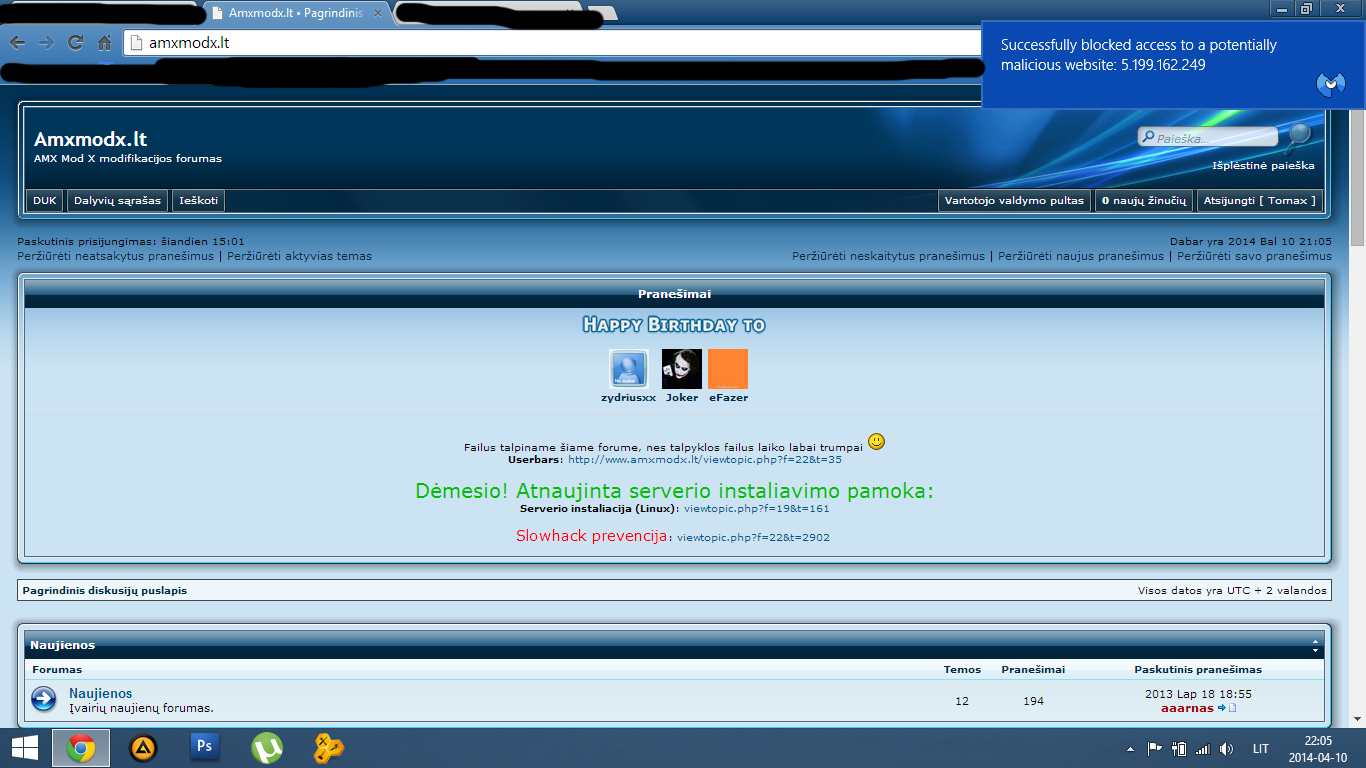Click the Amxmodx.lt site title

[91, 139]
